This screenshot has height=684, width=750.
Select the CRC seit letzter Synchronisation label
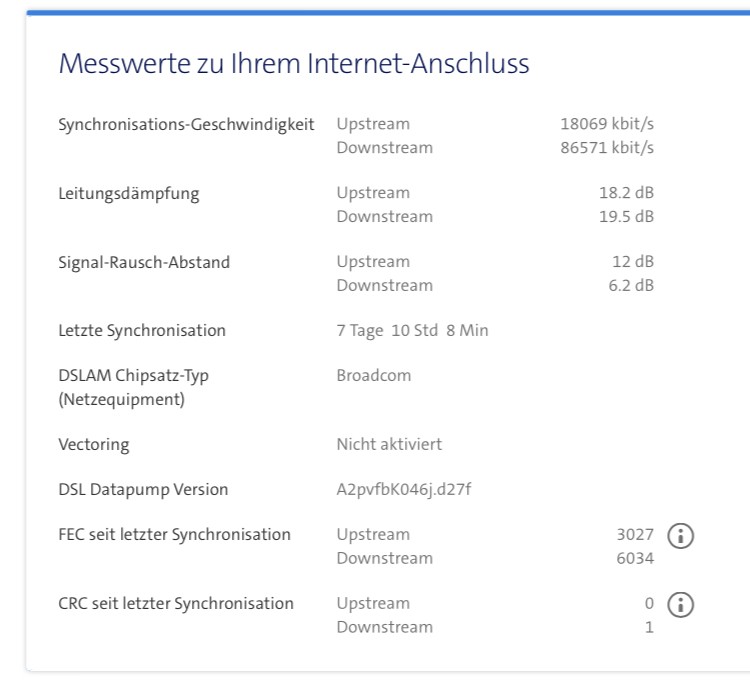point(176,603)
